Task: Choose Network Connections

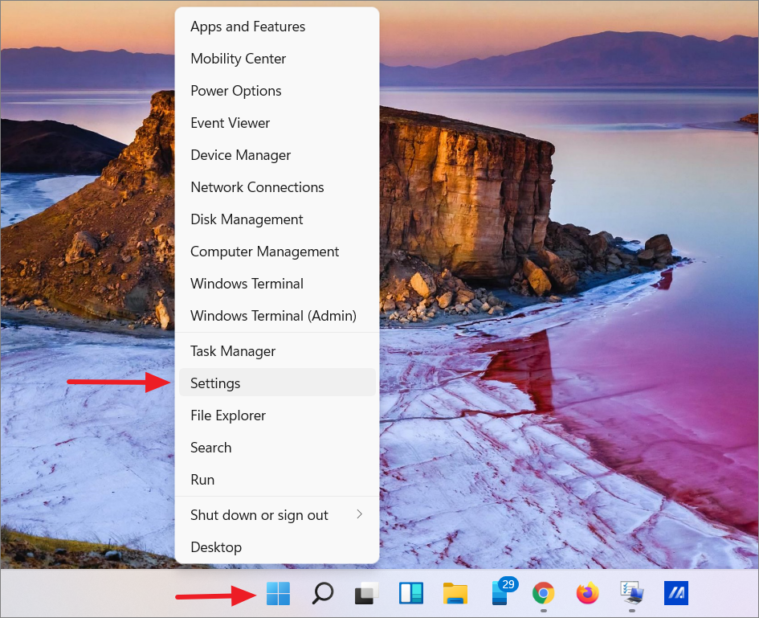Action: click(277, 187)
